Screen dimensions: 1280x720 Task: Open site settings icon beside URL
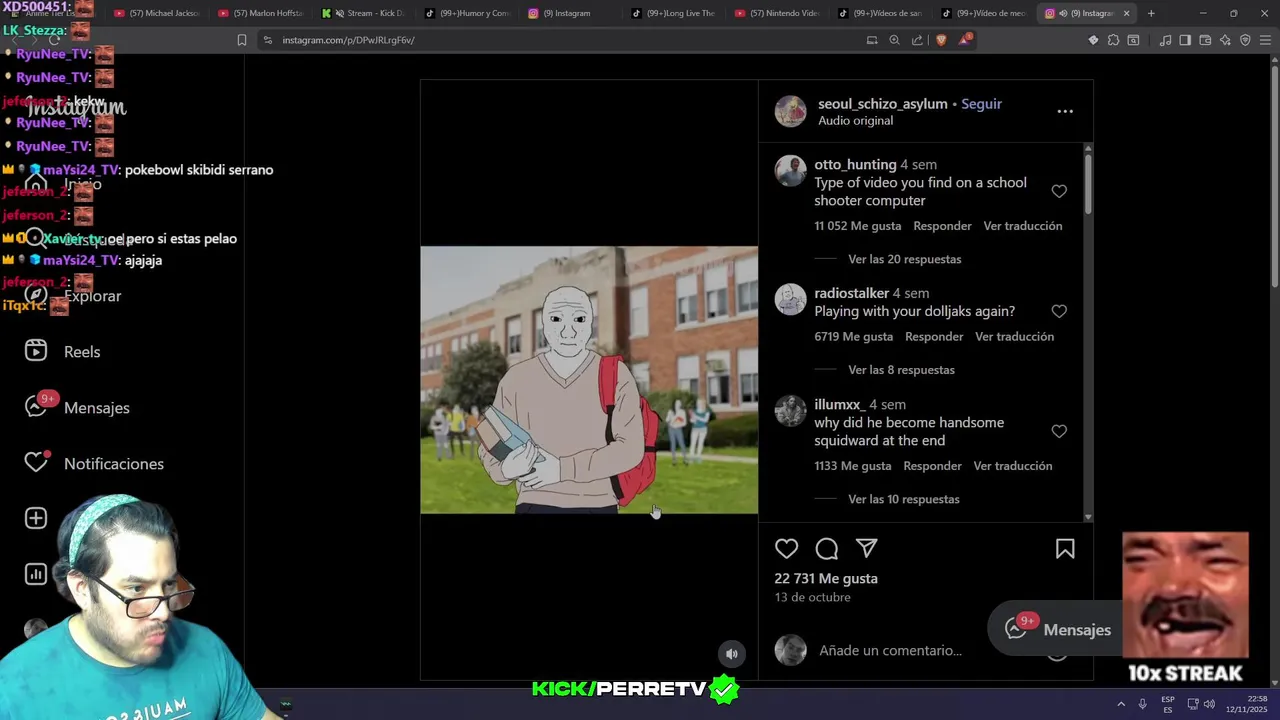(x=267, y=40)
